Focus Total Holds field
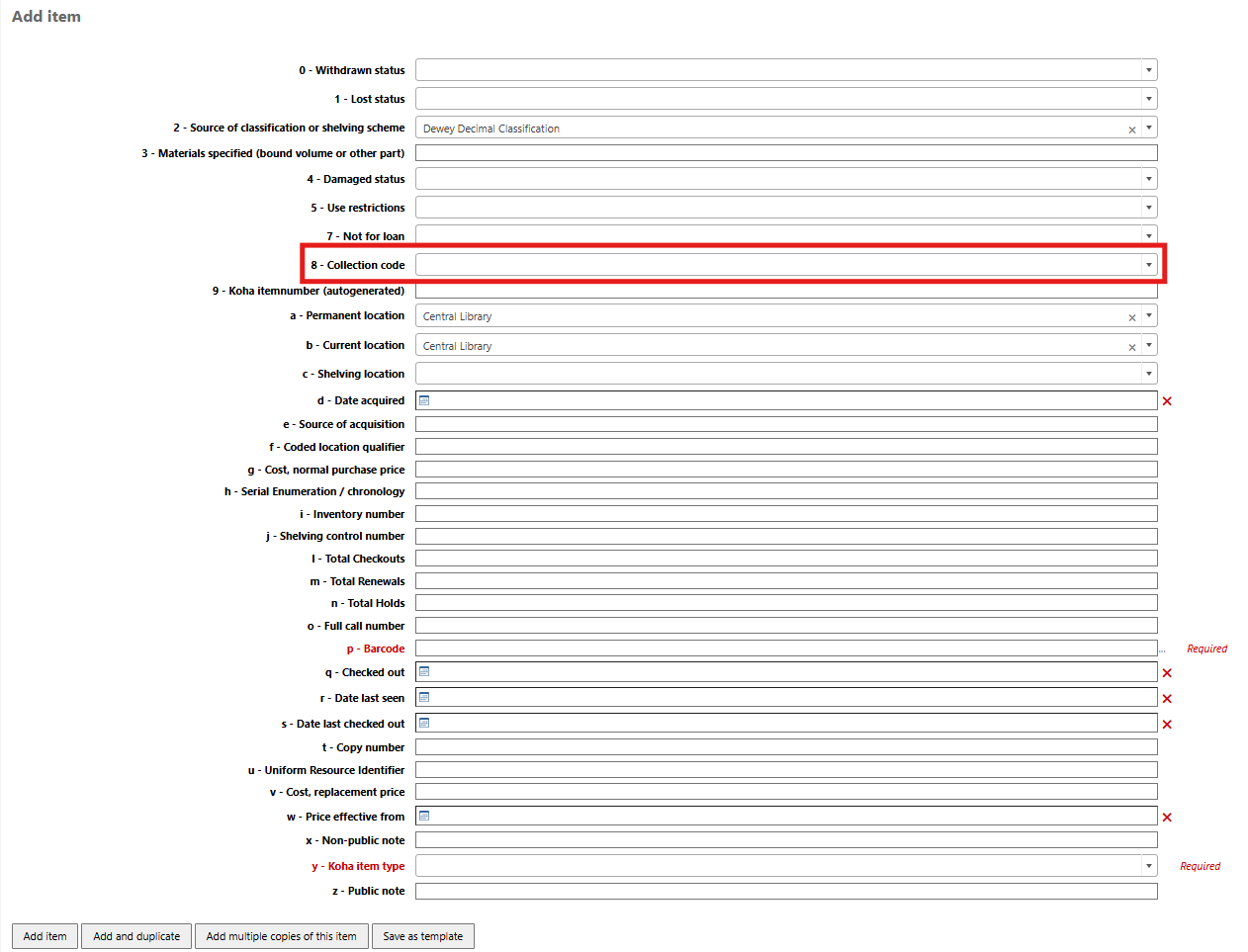This screenshot has height=952, width=1248. [786, 603]
